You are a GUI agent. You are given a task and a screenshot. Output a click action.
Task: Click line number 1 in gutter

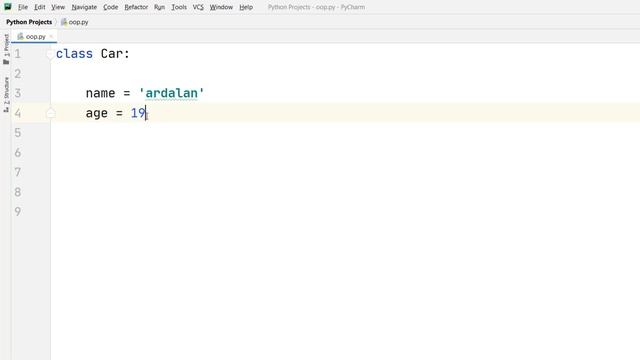tap(18, 54)
